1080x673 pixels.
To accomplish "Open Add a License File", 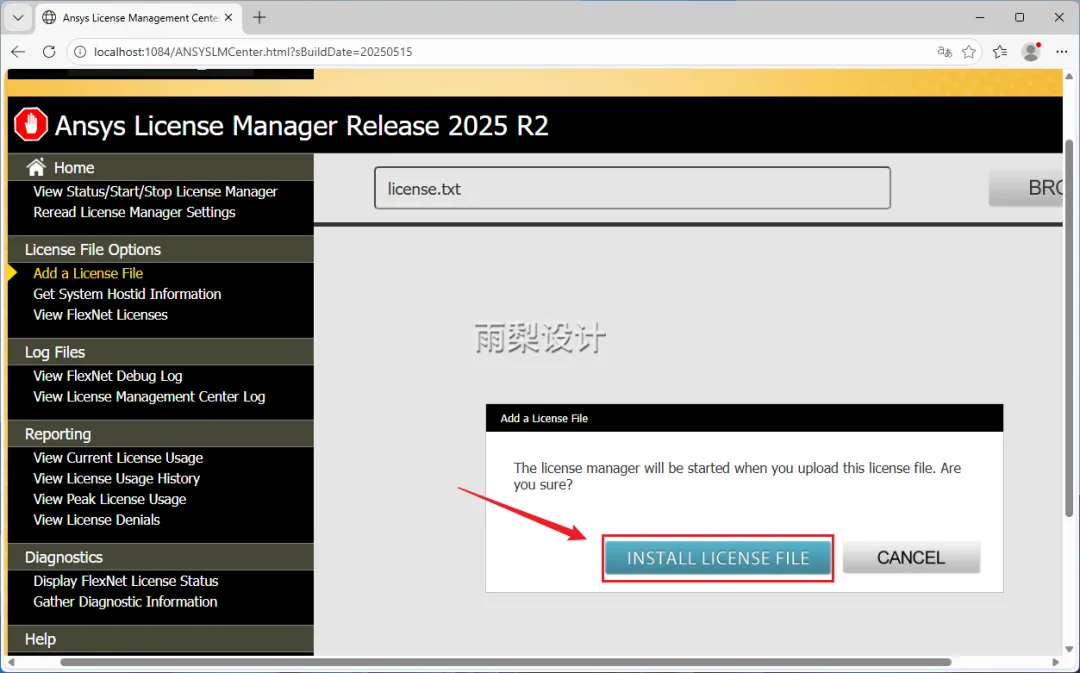I will coord(88,273).
